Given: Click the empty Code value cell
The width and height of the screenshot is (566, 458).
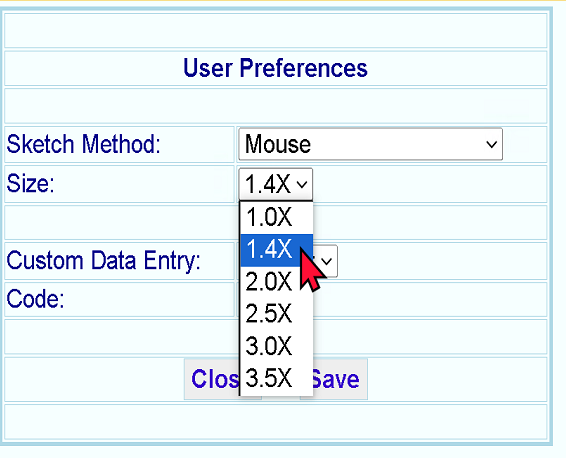Looking at the screenshot, I should tap(430, 300).
